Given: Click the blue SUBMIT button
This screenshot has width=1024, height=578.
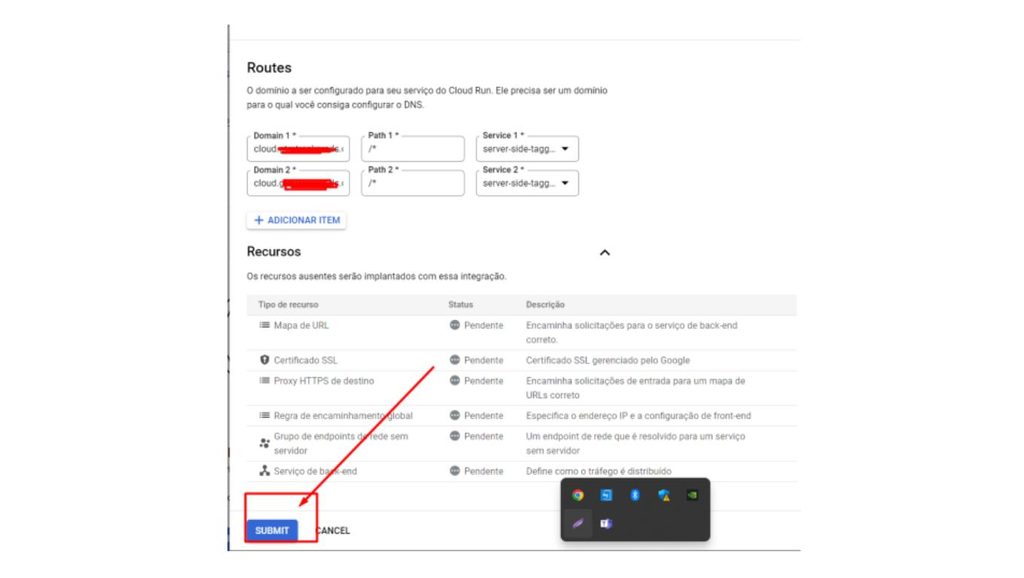Looking at the screenshot, I should (272, 530).
